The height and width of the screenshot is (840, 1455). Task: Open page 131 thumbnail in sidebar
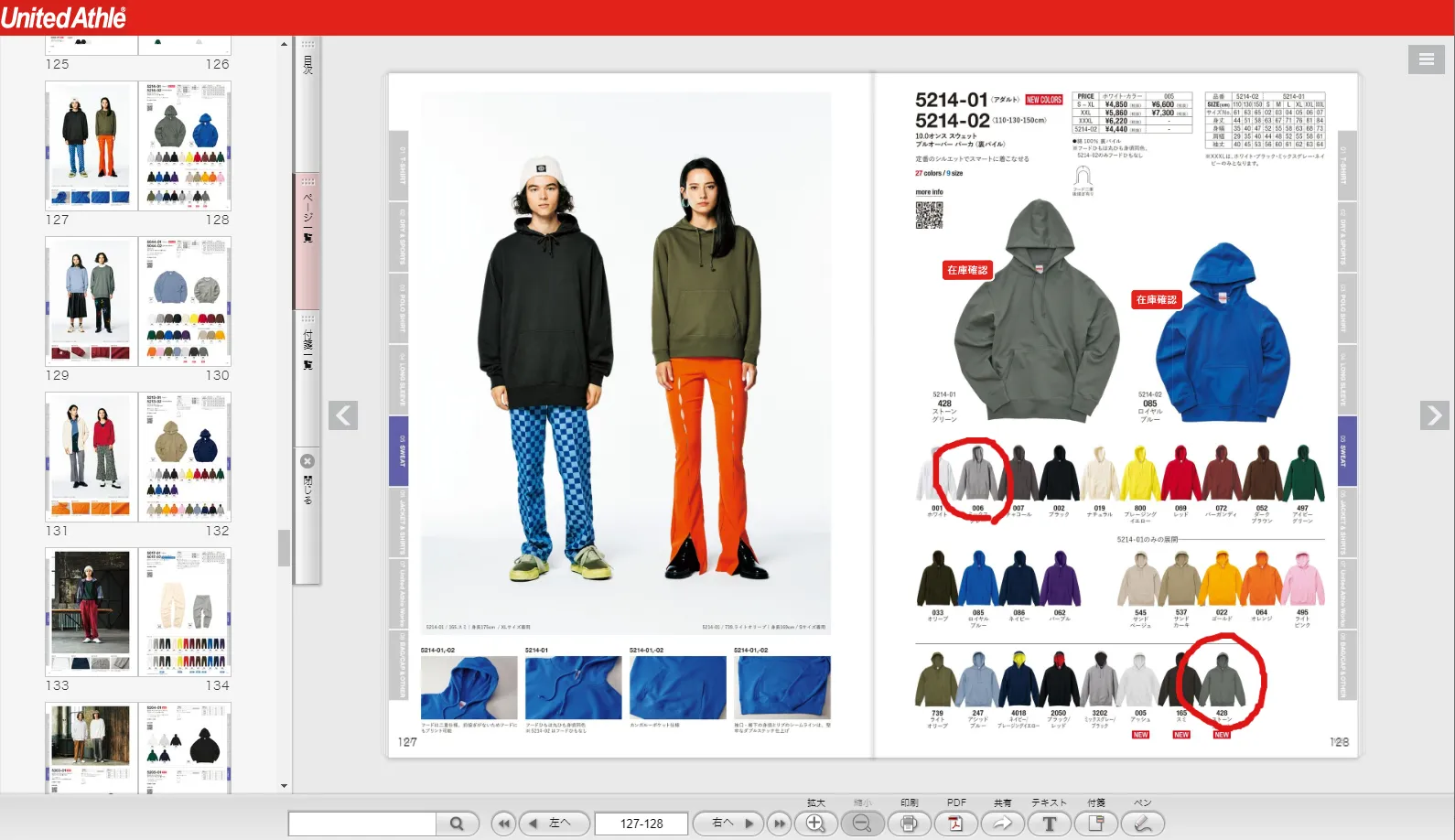click(92, 457)
